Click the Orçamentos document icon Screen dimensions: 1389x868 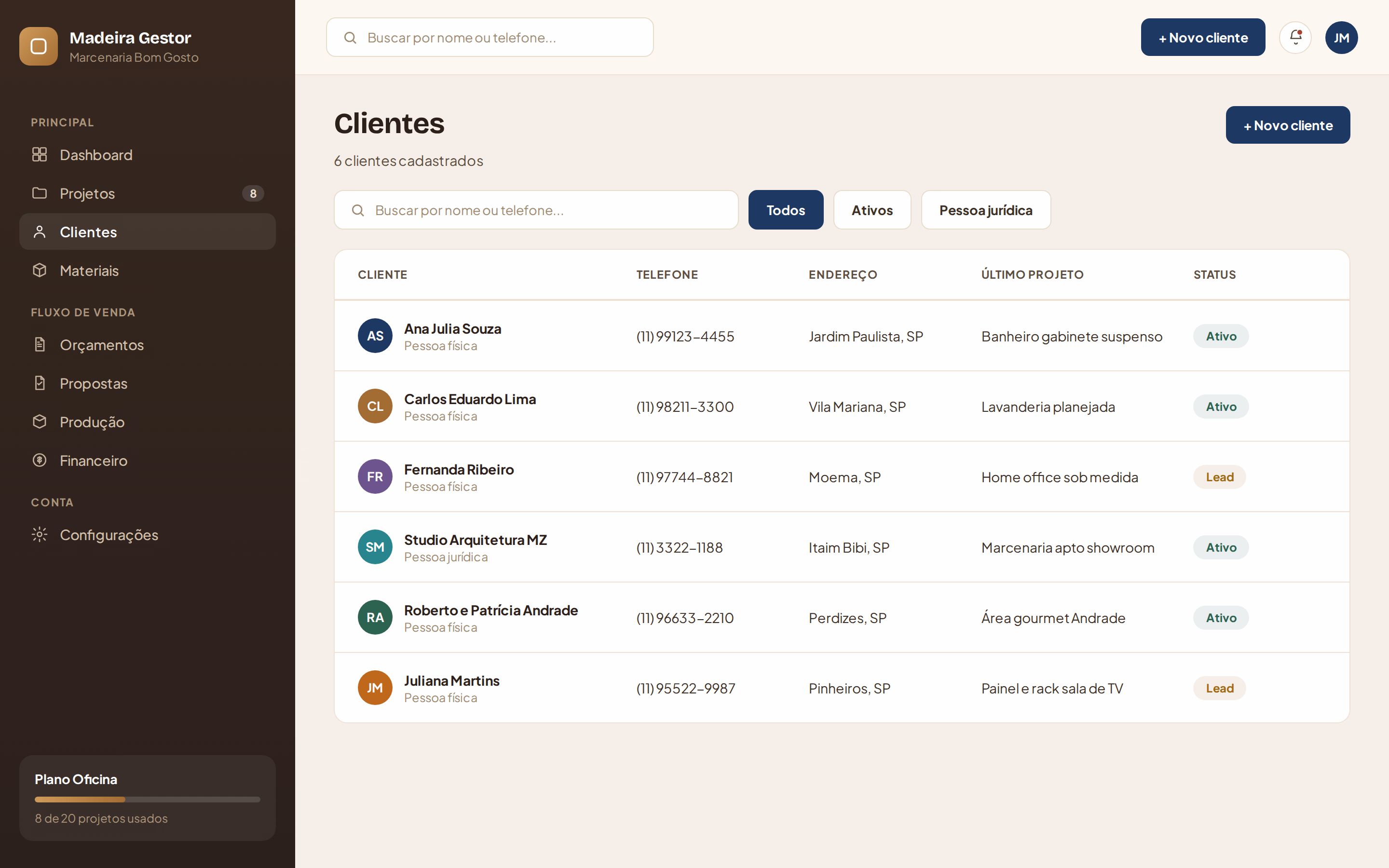(x=40, y=344)
